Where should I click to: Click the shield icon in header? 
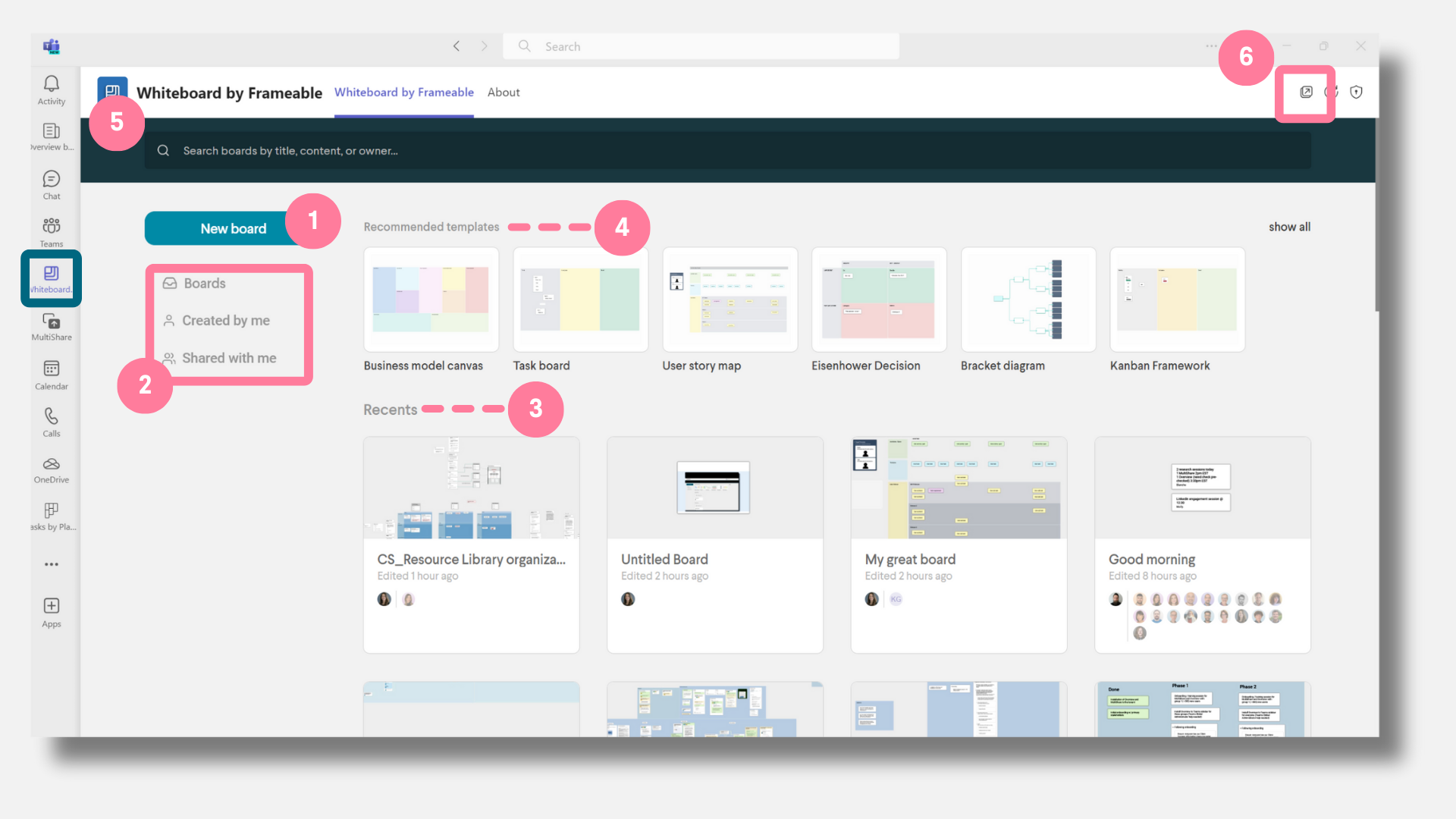pyautogui.click(x=1357, y=93)
